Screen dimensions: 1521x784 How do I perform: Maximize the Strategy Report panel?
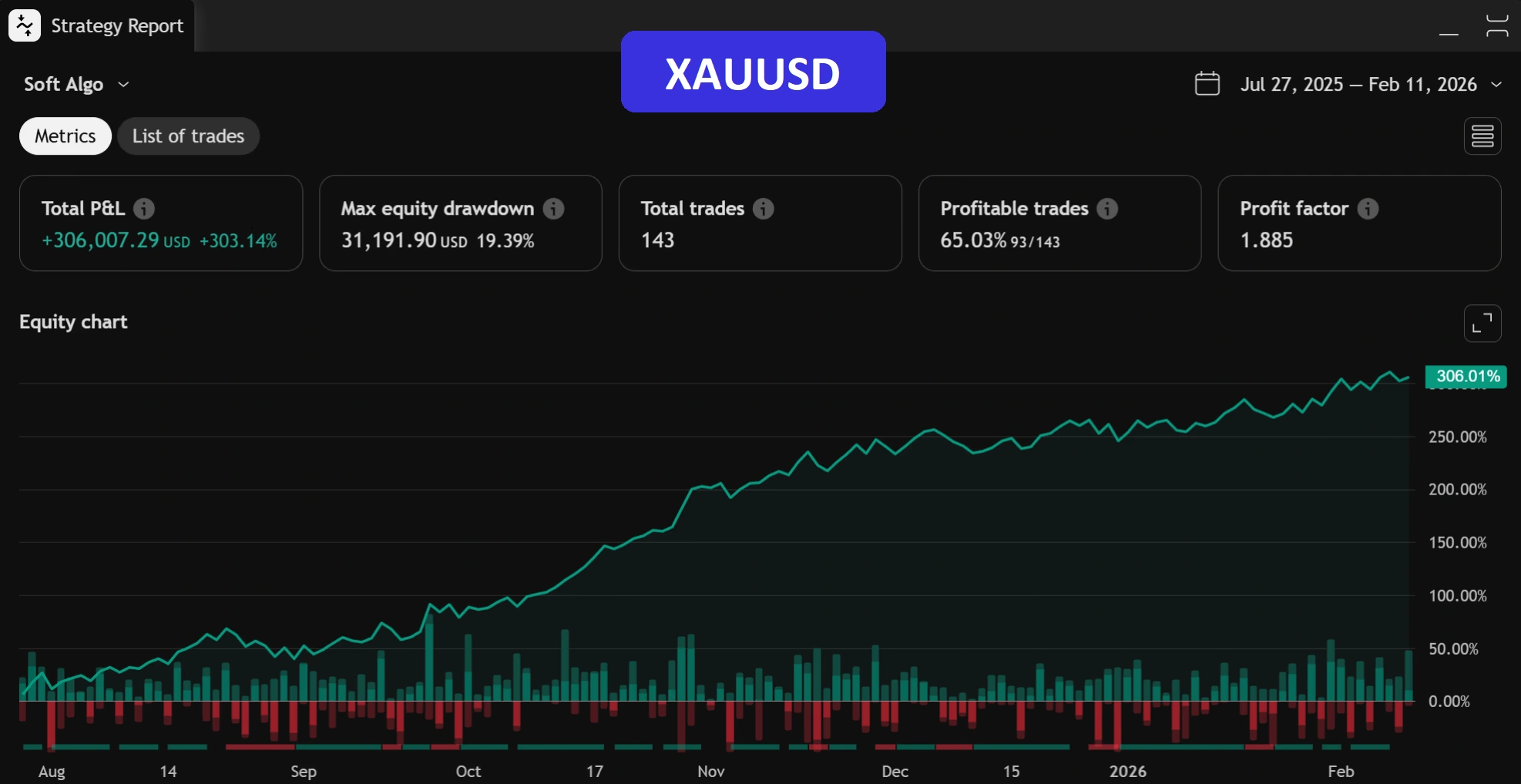point(1496,25)
